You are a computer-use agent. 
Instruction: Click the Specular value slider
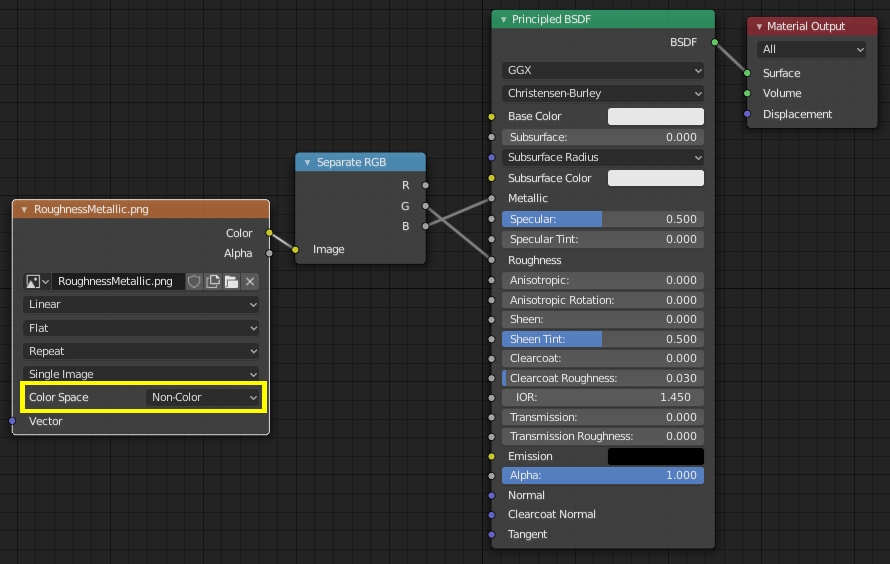[603, 219]
